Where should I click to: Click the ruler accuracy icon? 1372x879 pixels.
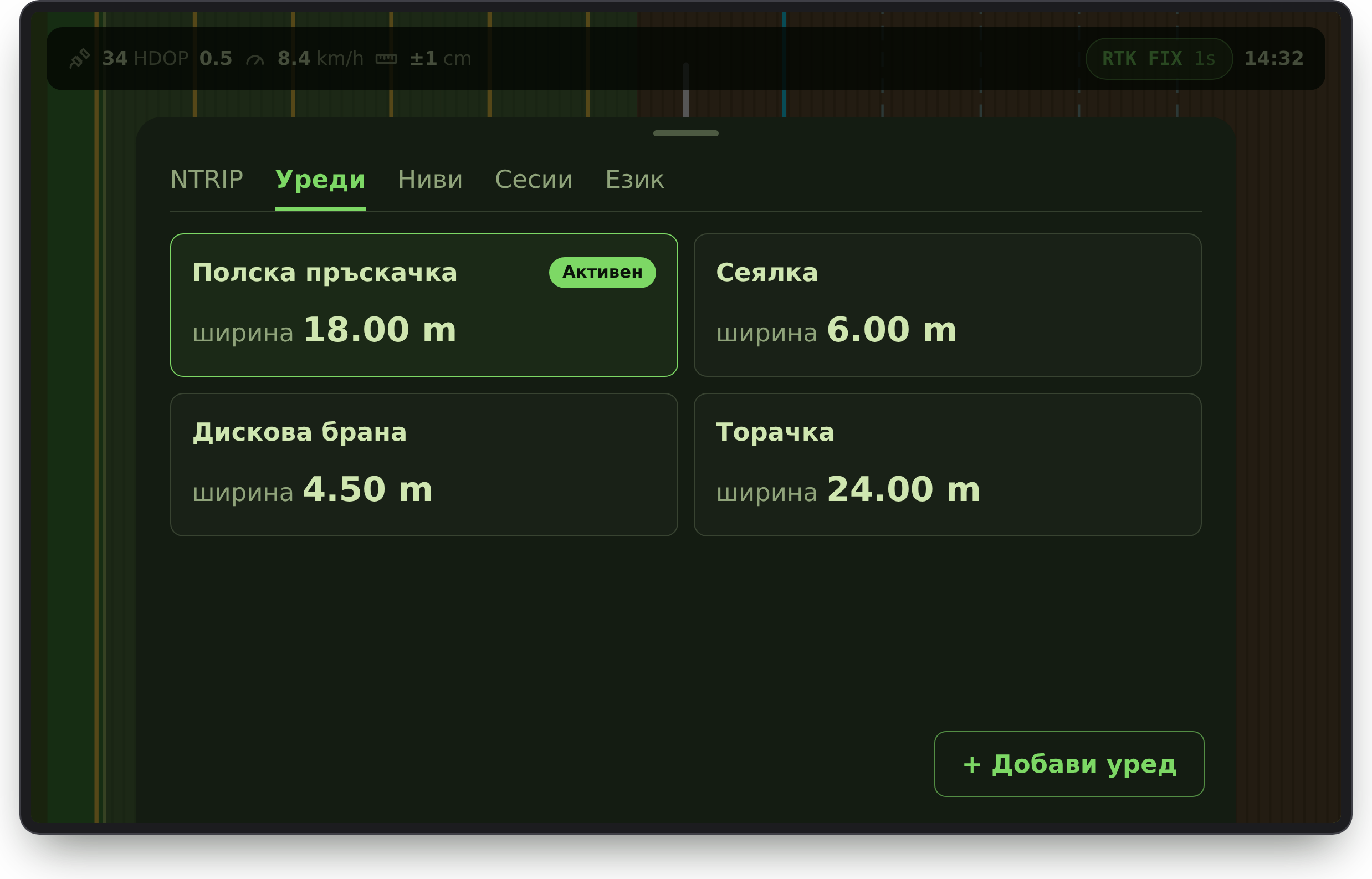386,59
